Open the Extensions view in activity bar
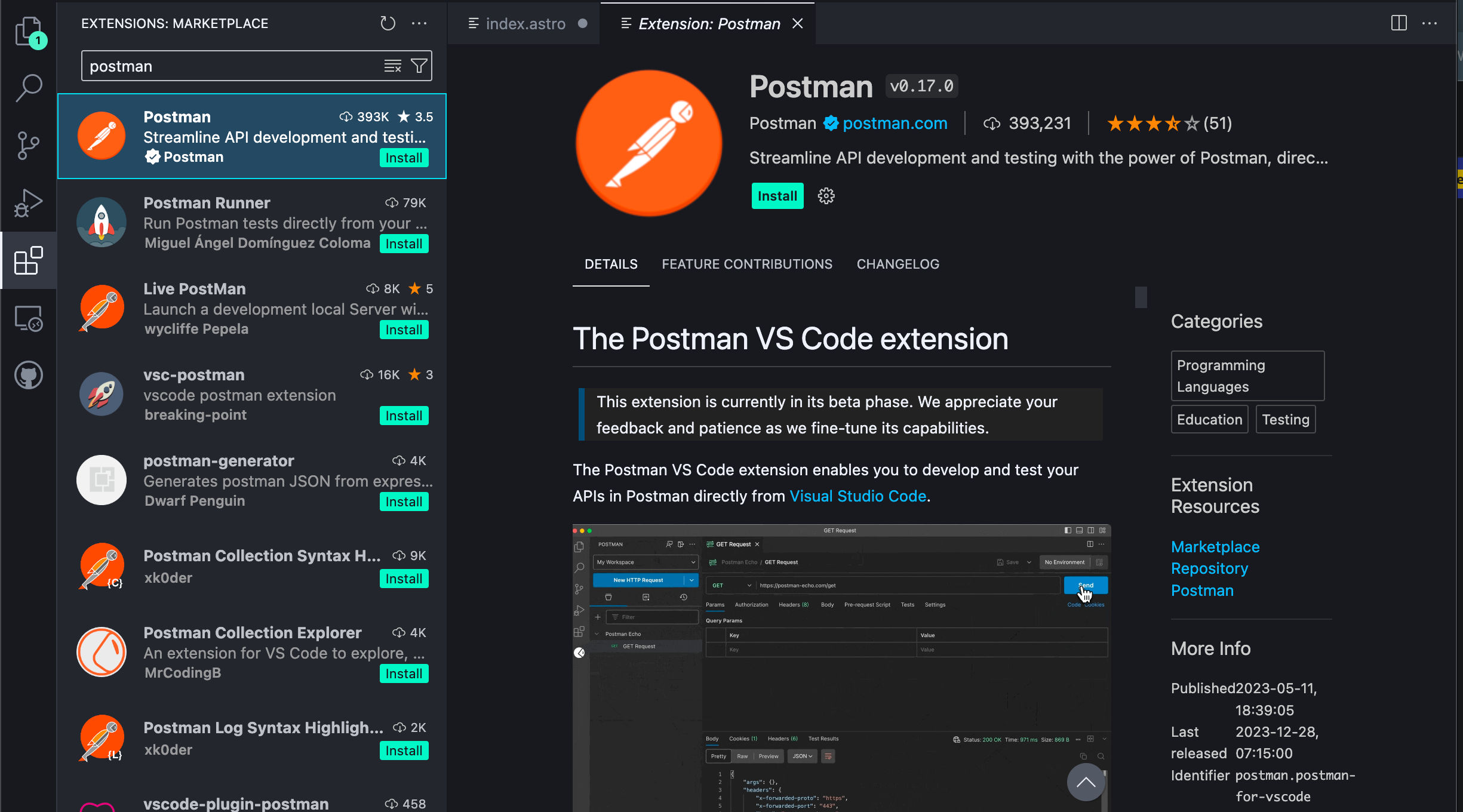This screenshot has height=812, width=1463. click(x=29, y=260)
